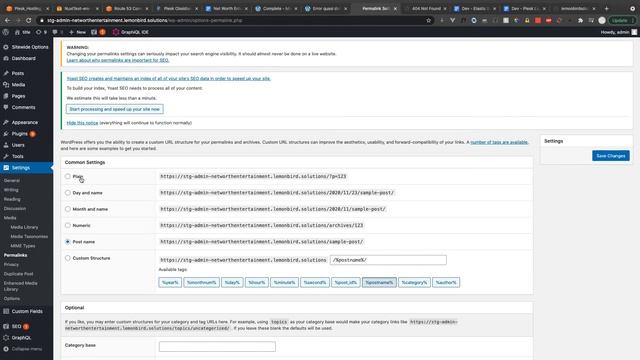Select the Plain permalink radio button
The width and height of the screenshot is (640, 360).
pos(68,176)
